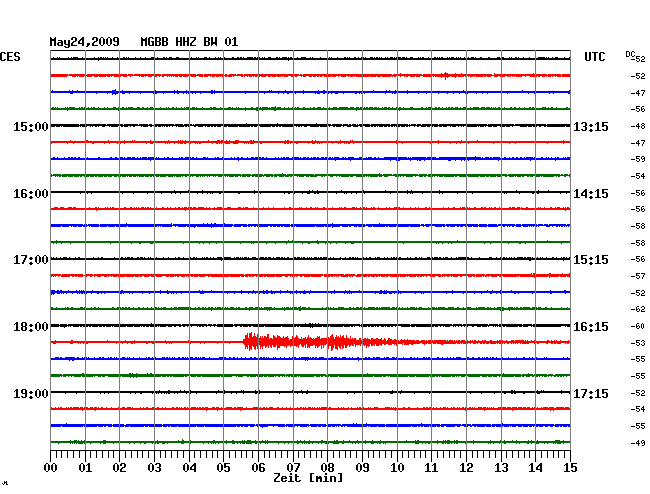Image resolution: width=650 pixels, height=494 pixels.
Task: Click the DC offset value -59
Action: (x=638, y=159)
